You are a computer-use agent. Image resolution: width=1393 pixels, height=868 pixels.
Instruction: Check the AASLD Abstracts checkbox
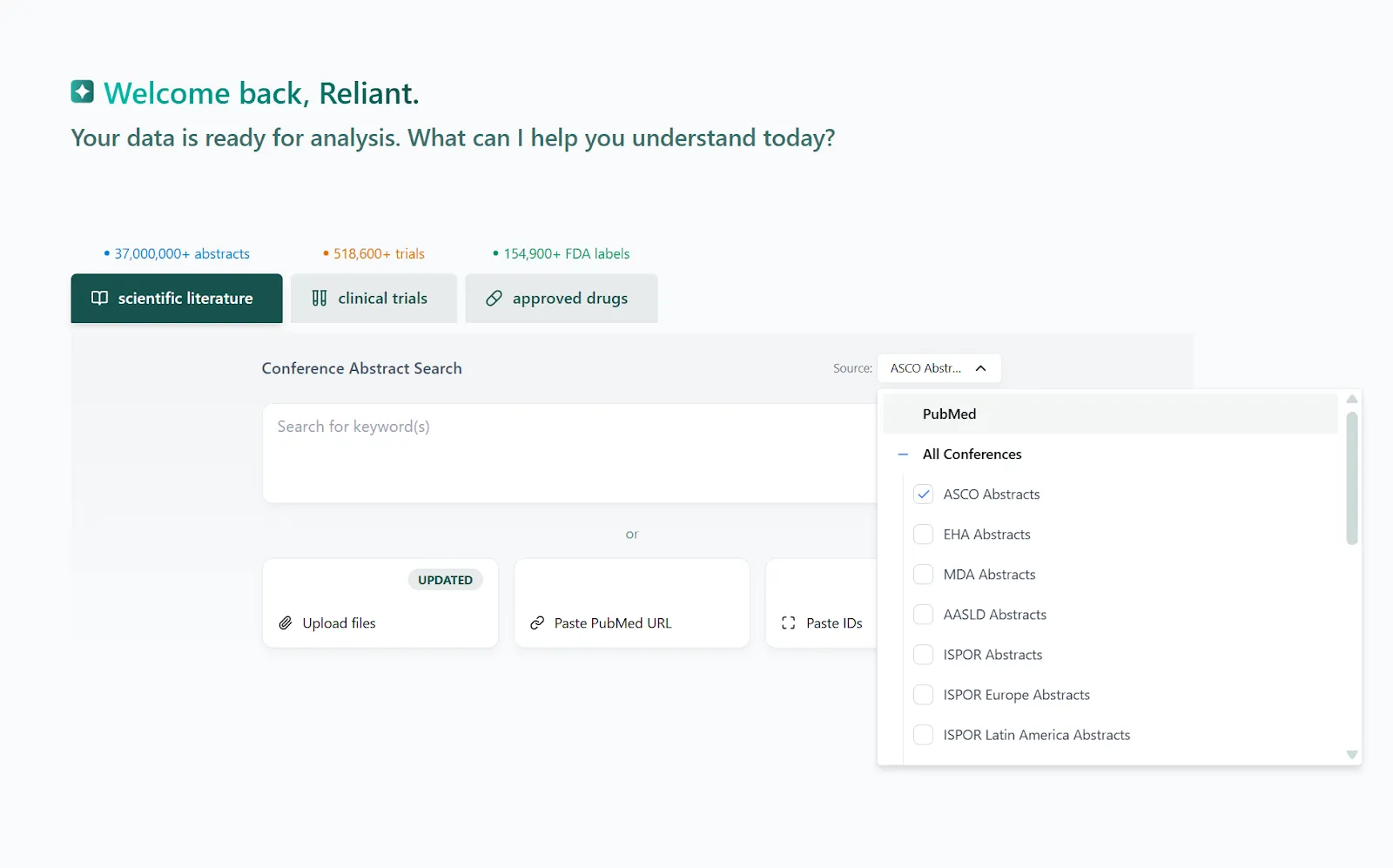click(x=924, y=615)
